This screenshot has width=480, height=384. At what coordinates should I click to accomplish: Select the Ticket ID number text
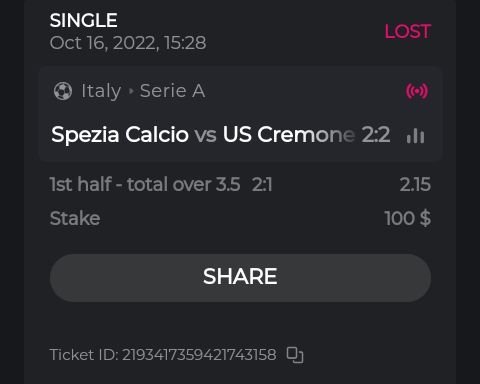199,355
